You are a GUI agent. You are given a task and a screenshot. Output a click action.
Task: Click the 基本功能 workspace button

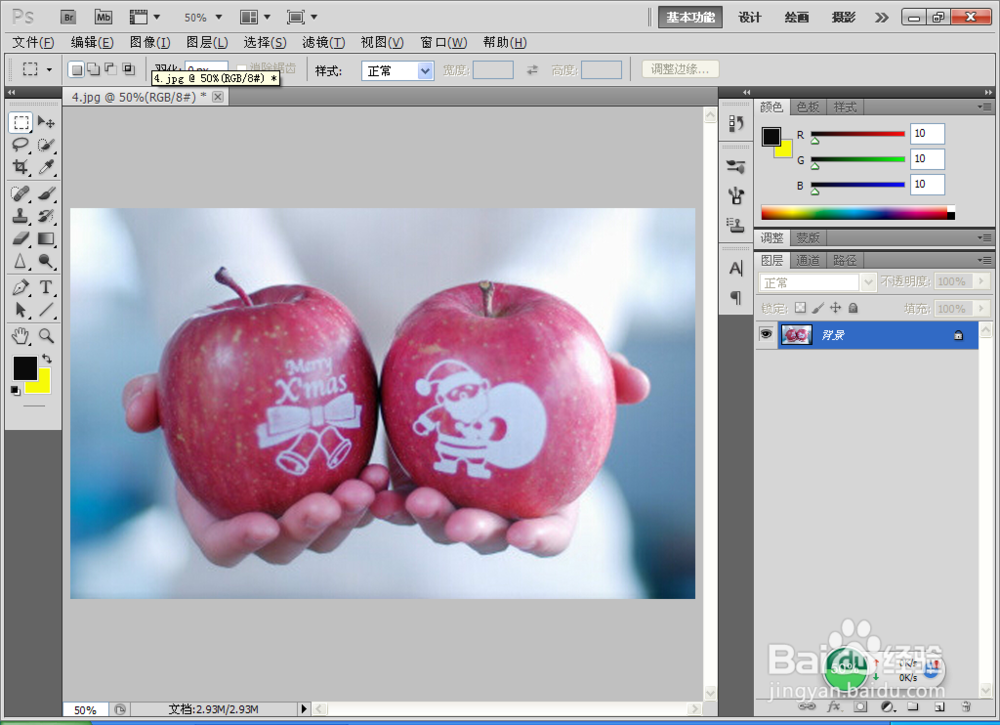[x=690, y=17]
